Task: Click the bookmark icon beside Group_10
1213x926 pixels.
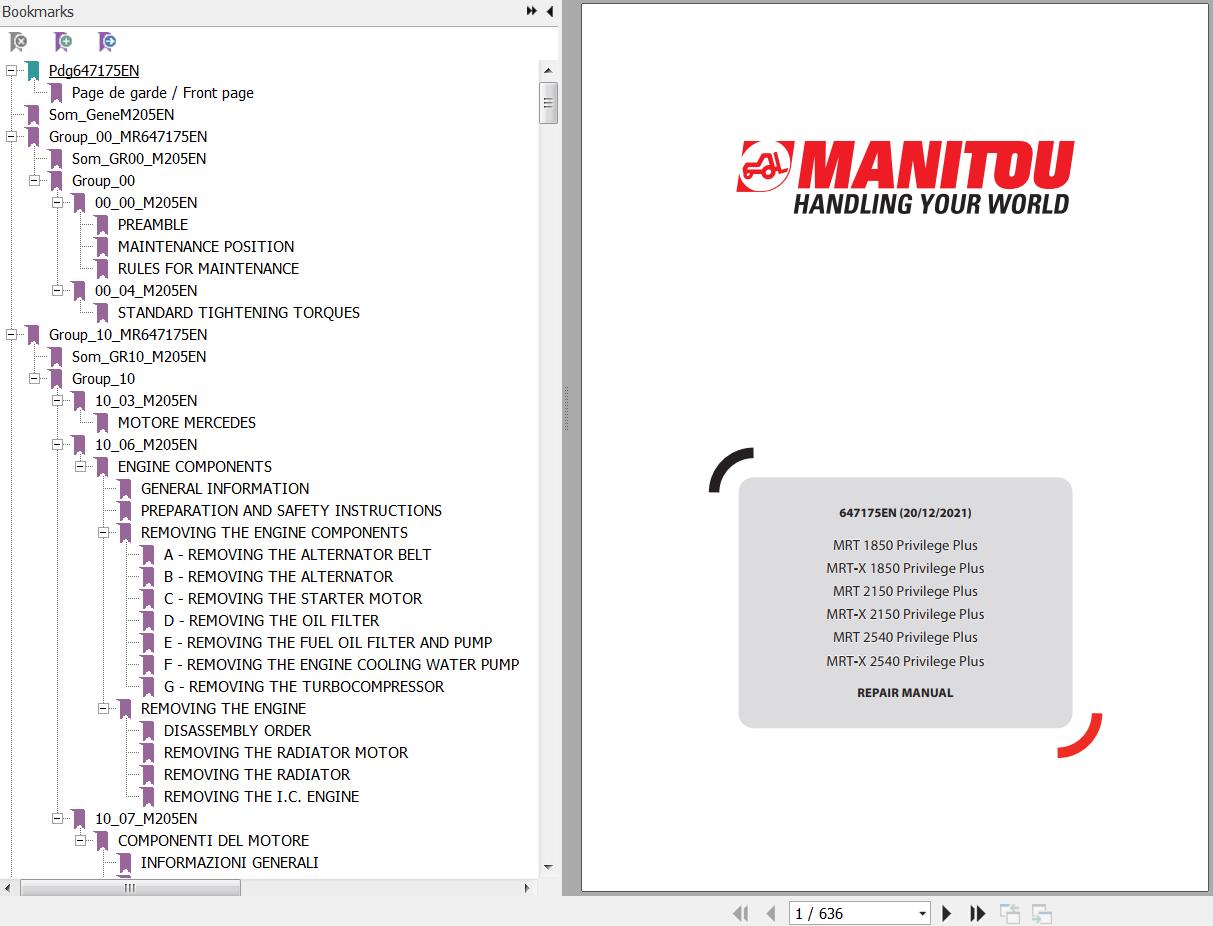Action: pos(56,379)
